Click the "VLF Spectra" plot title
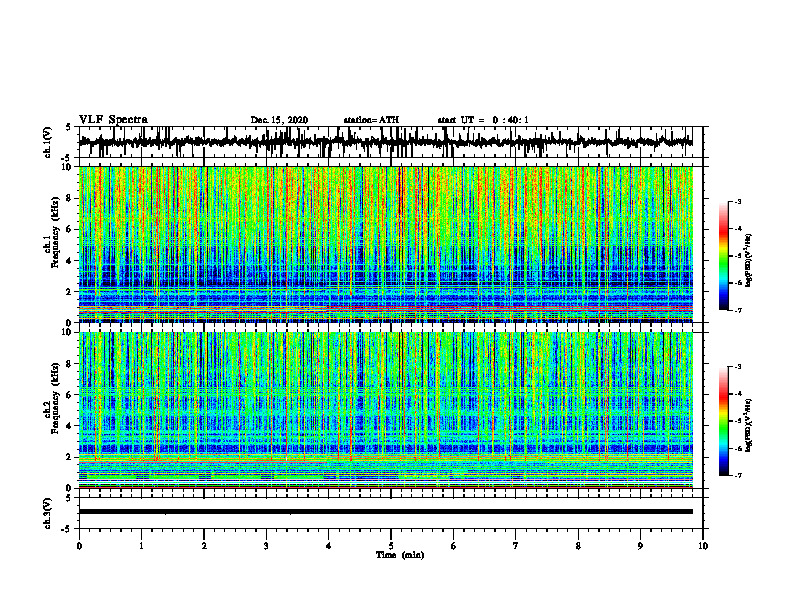Screen dimensions: 792x612 [113, 120]
